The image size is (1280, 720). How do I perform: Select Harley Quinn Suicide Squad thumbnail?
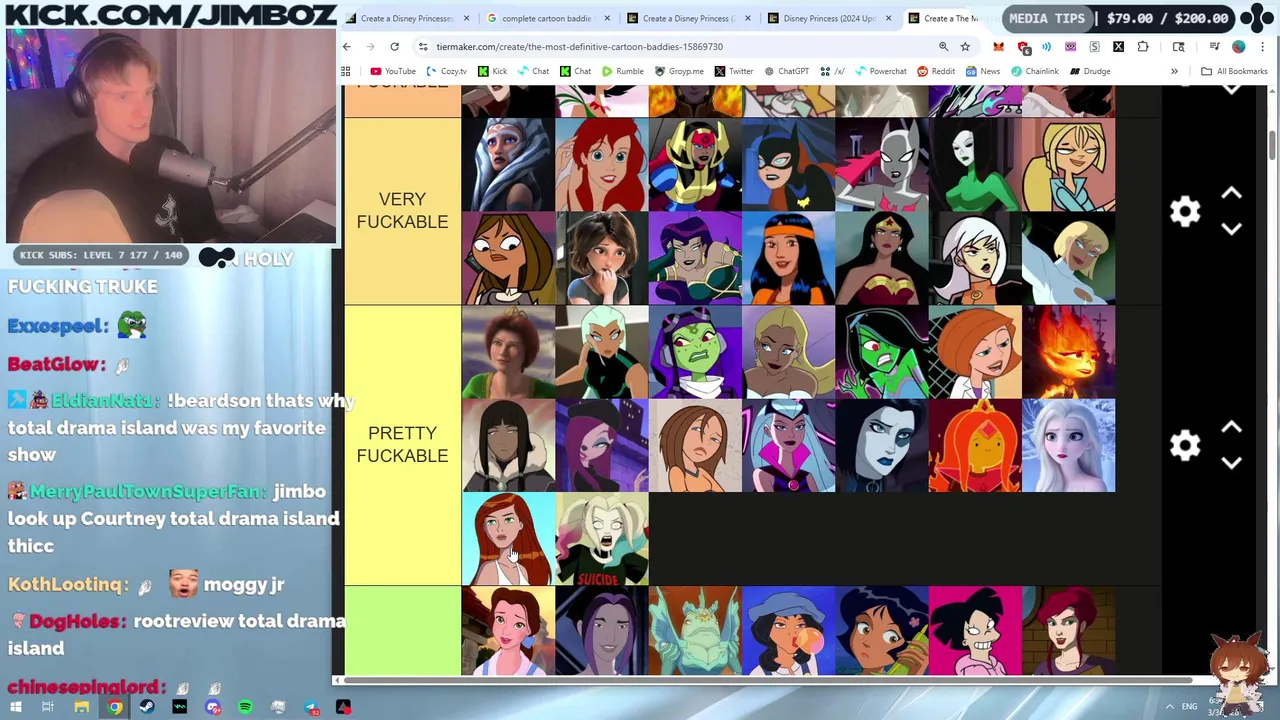[x=602, y=539]
